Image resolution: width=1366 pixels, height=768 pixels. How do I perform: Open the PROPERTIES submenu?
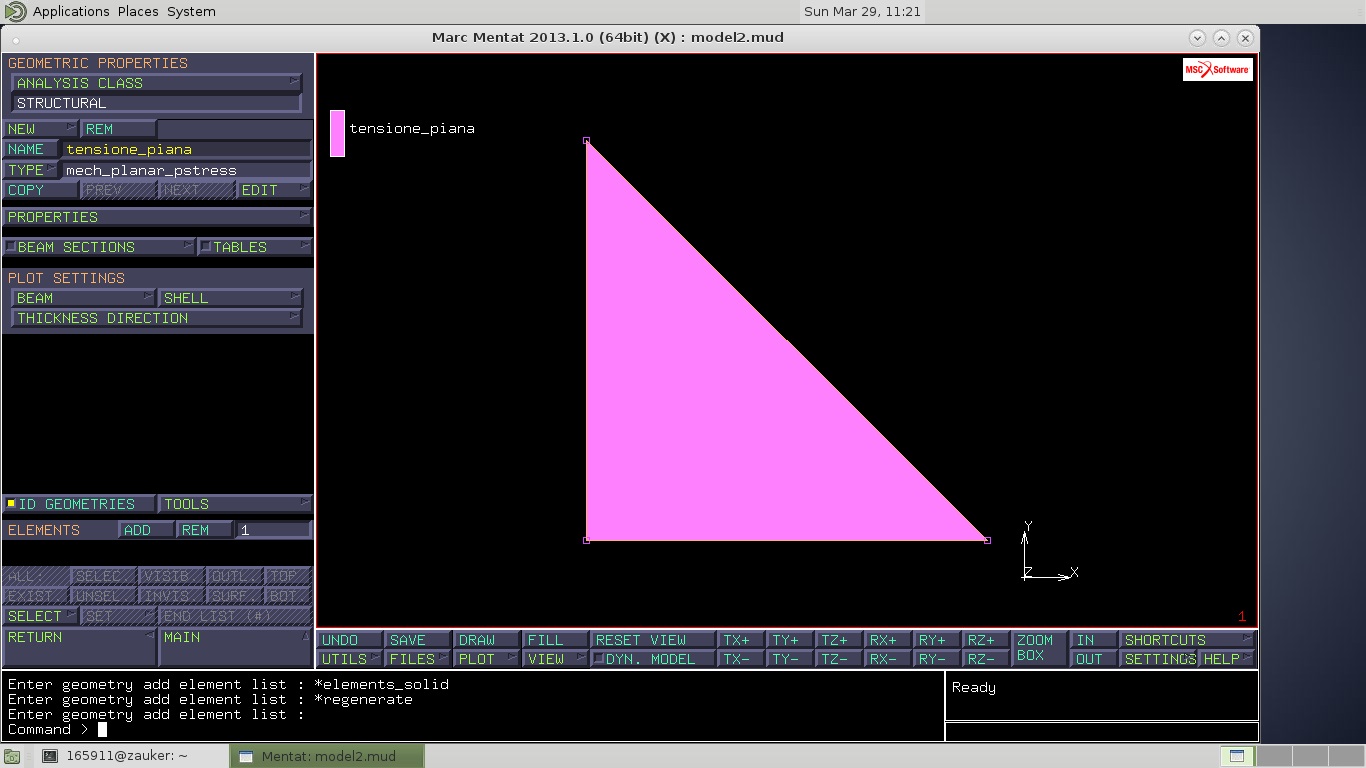pyautogui.click(x=157, y=217)
